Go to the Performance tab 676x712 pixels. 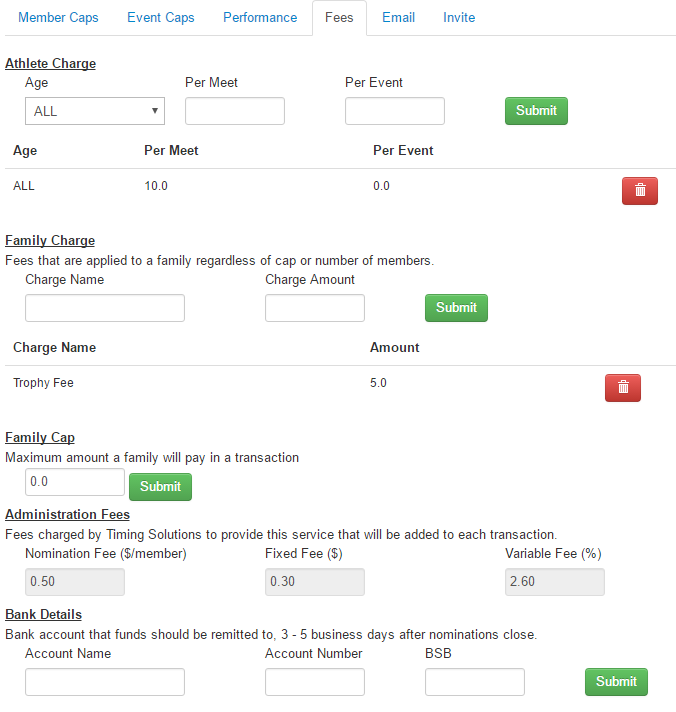click(x=260, y=17)
